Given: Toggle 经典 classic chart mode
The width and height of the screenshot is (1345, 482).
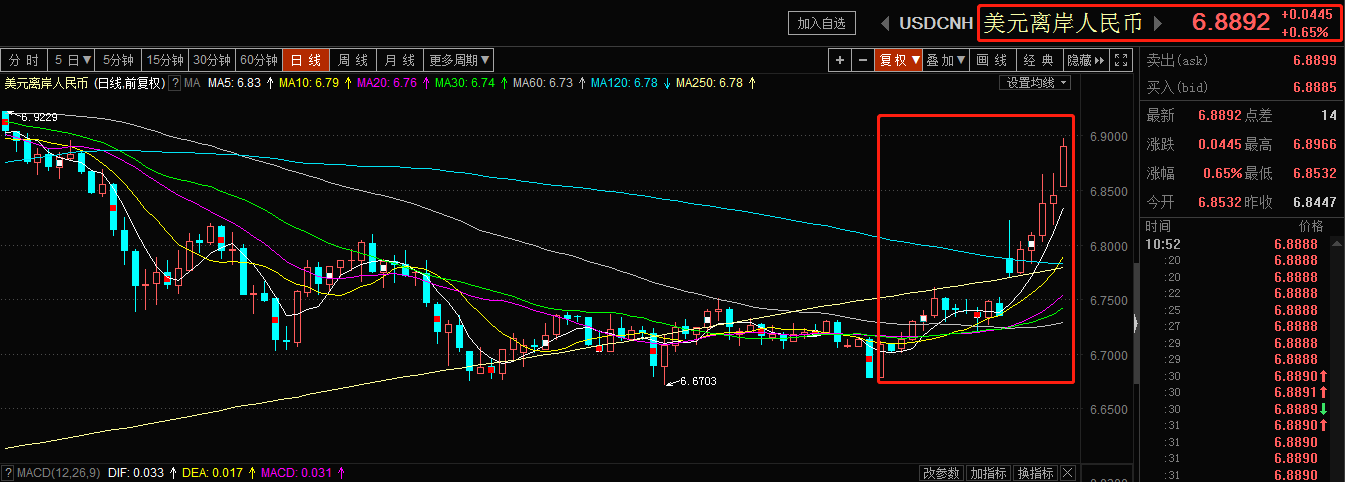Looking at the screenshot, I should point(1040,60).
